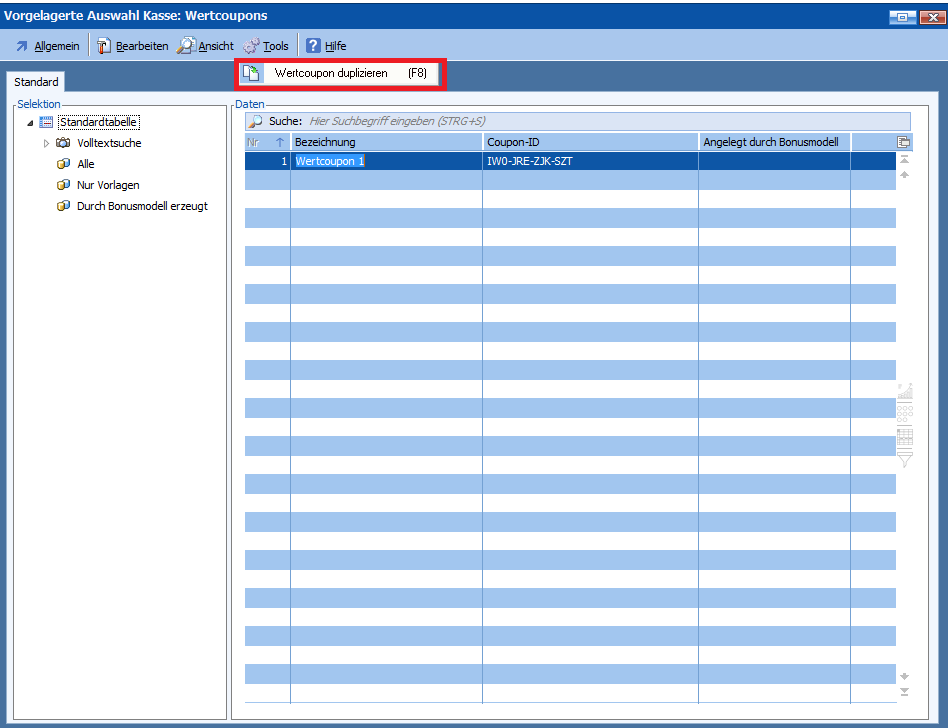Screen dimensions: 948x728
Task: Click the magnifier icon next to Suche
Action: click(256, 121)
